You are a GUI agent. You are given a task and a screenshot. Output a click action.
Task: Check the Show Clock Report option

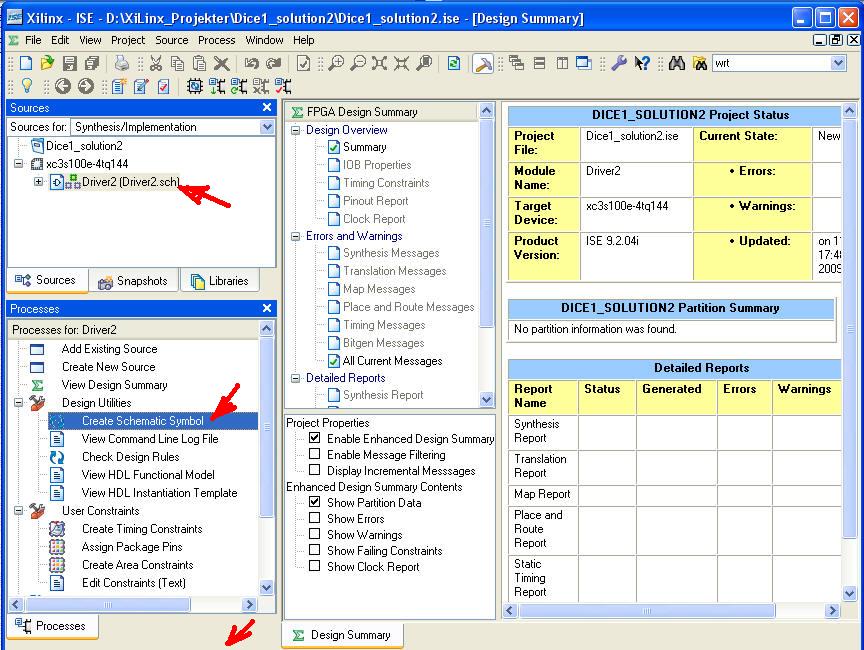(x=315, y=566)
